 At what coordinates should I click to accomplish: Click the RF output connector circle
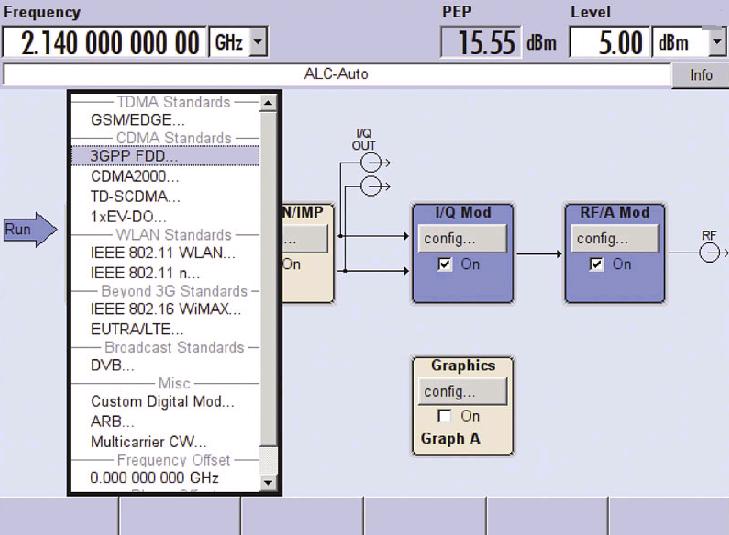coord(709,253)
